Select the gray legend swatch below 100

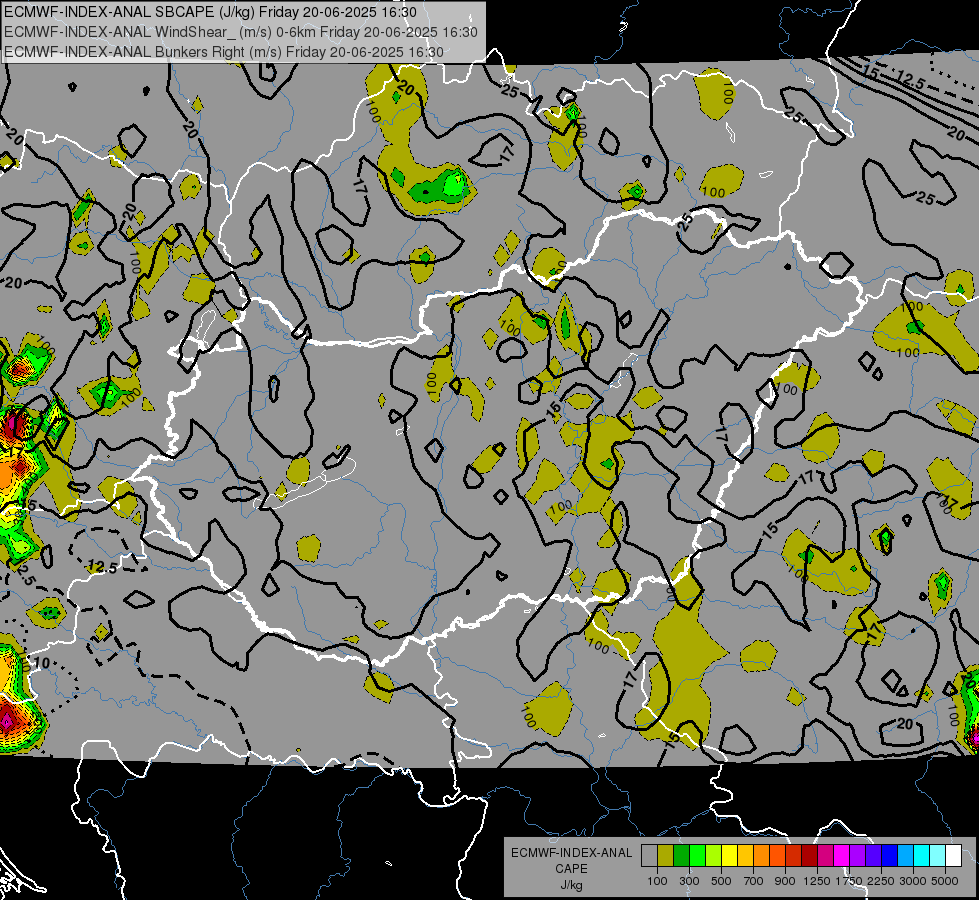(x=649, y=856)
